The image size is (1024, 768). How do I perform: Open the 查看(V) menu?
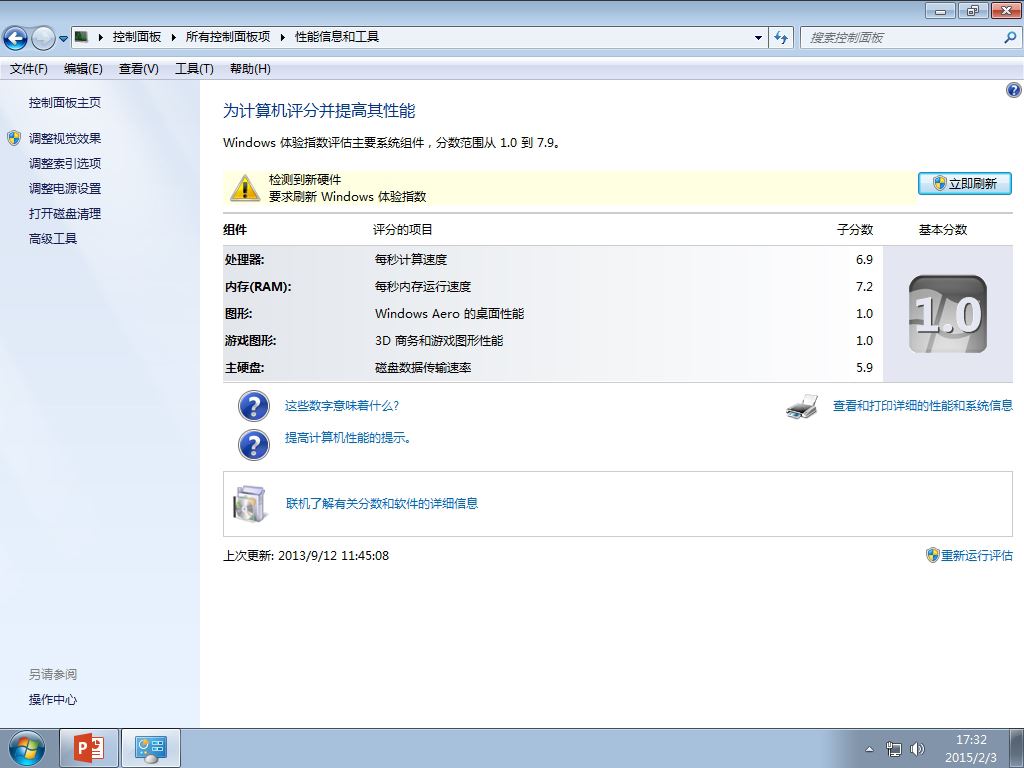tap(138, 69)
